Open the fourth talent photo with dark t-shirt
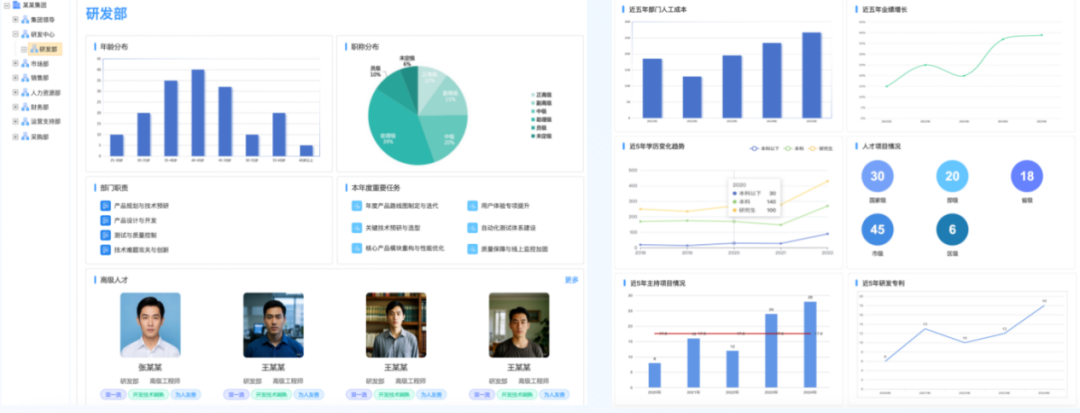 click(519, 325)
